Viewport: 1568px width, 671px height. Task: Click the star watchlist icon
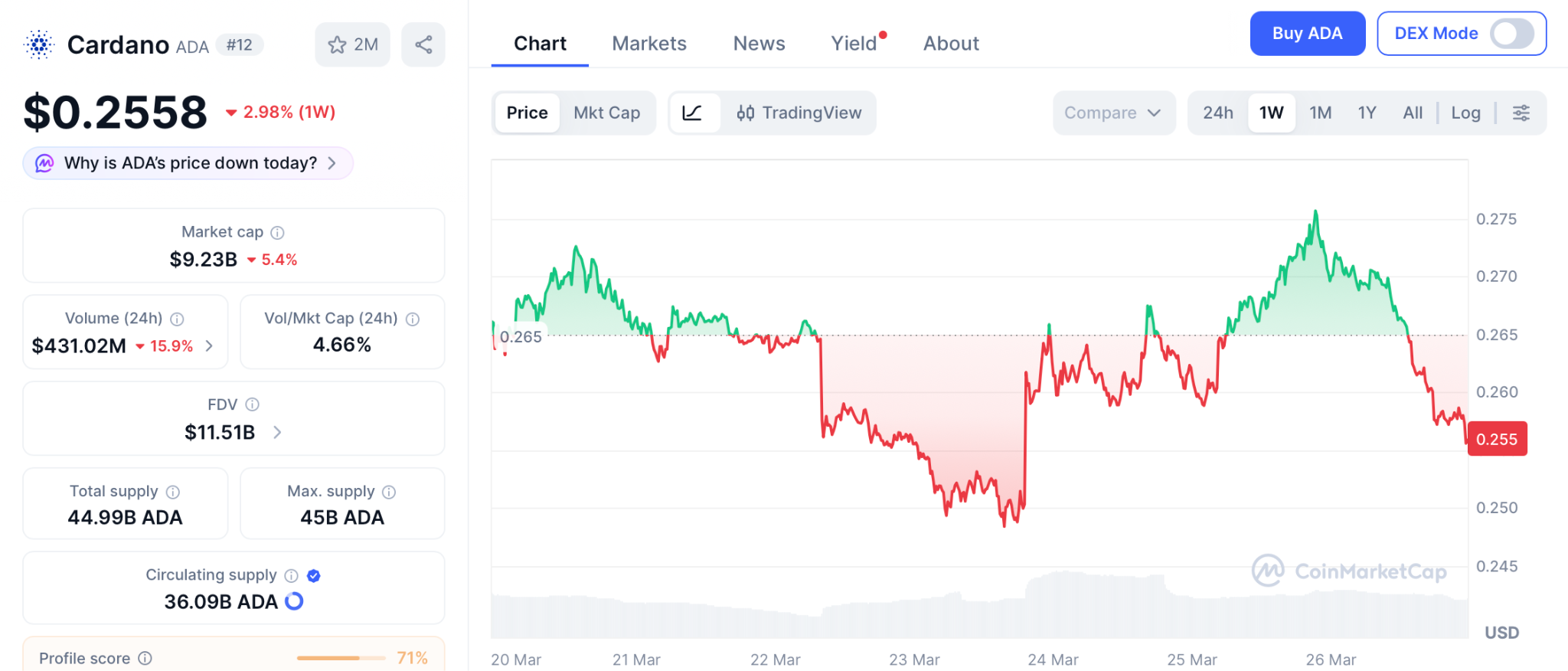tap(337, 44)
